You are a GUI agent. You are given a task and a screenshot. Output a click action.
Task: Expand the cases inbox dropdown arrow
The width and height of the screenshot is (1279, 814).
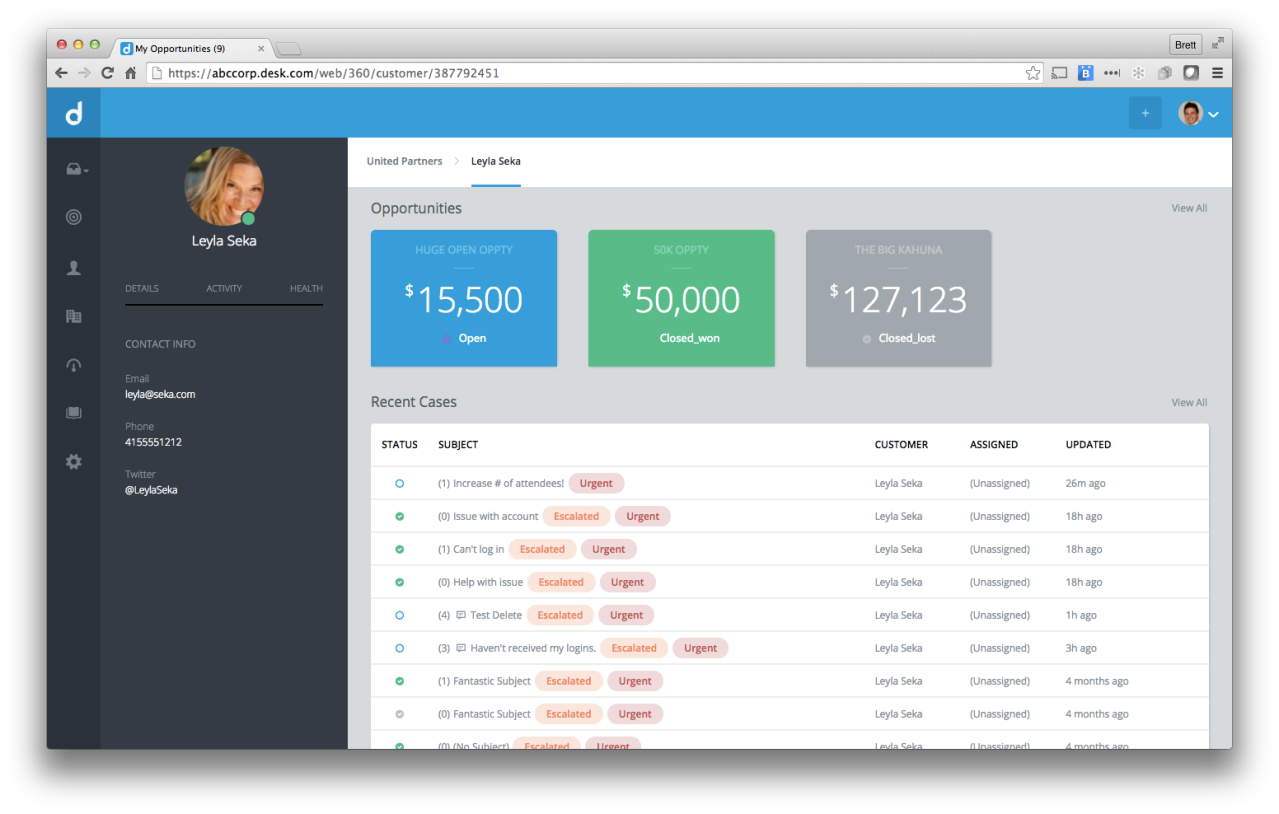84,171
